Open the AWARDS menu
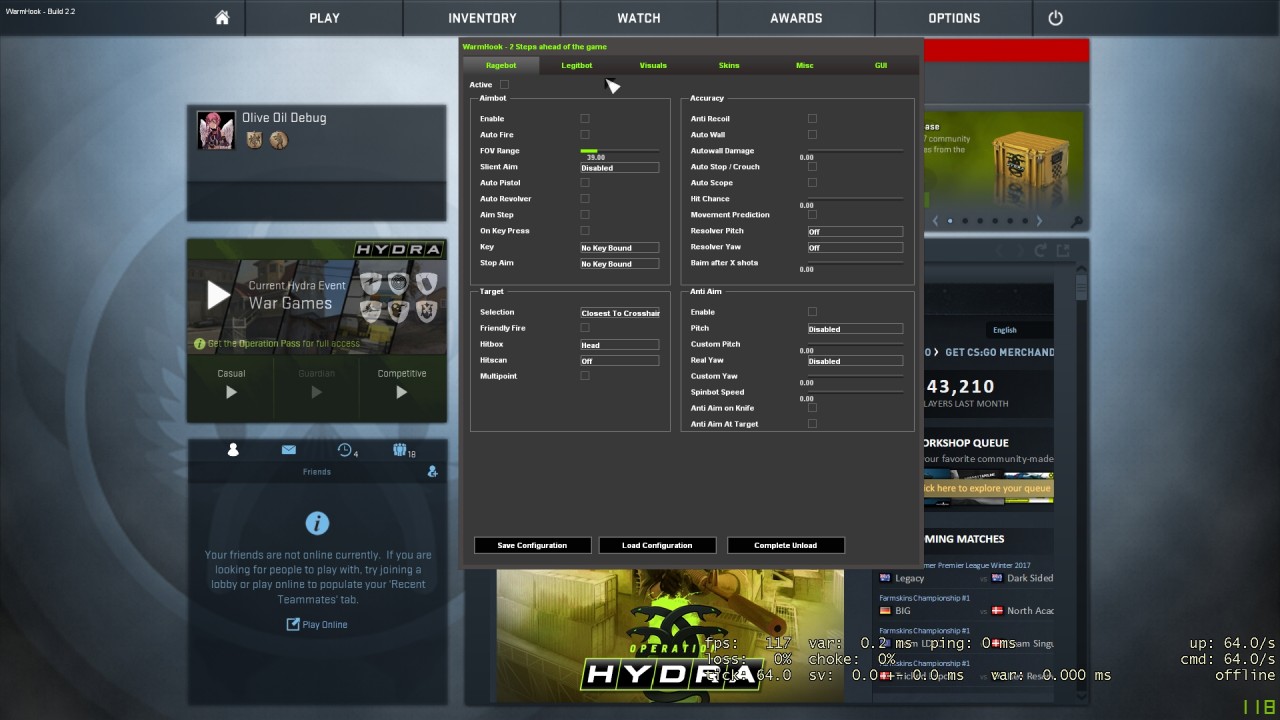1280x720 pixels. [x=796, y=18]
